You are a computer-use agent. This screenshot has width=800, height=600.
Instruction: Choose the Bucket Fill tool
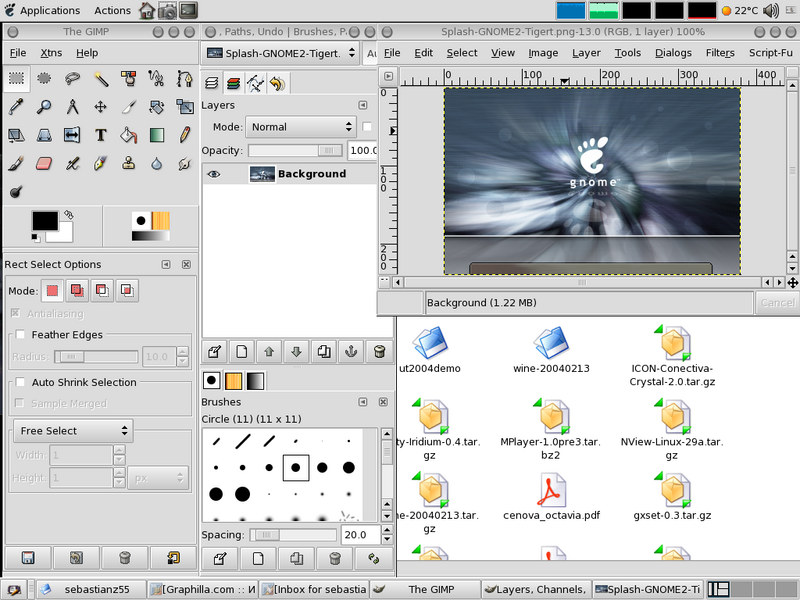tap(129, 135)
